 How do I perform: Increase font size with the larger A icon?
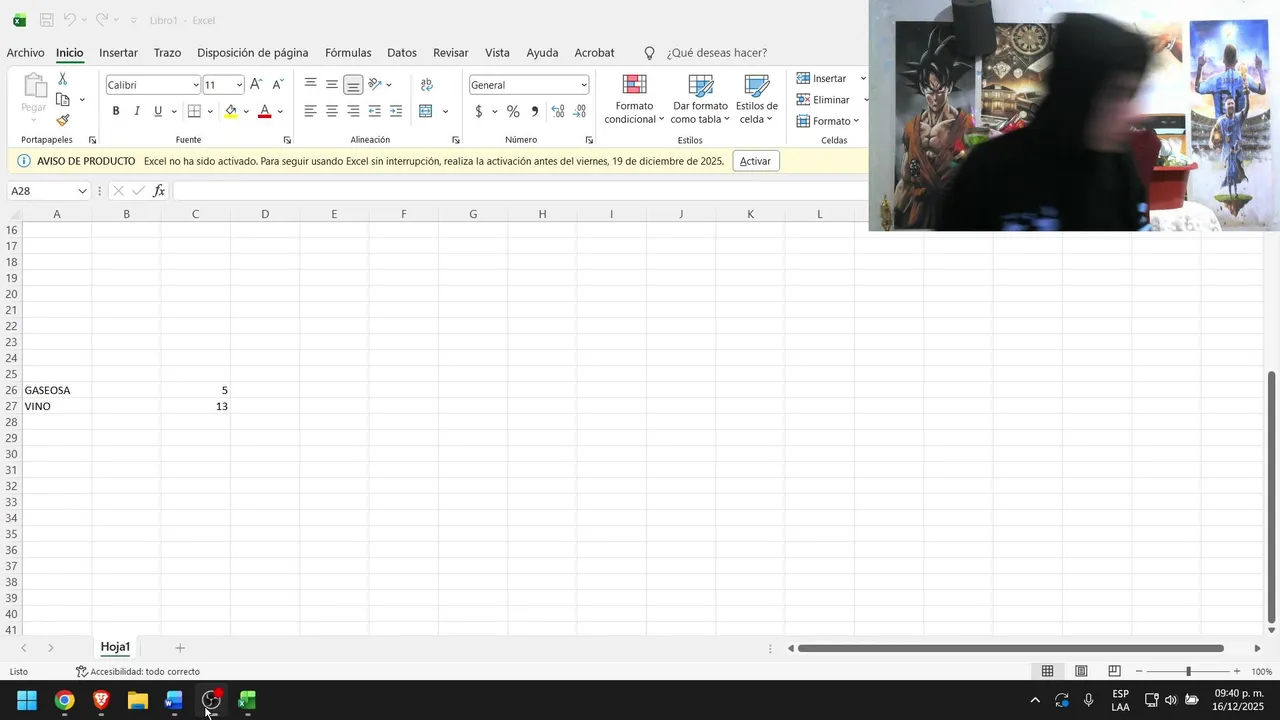(x=256, y=85)
